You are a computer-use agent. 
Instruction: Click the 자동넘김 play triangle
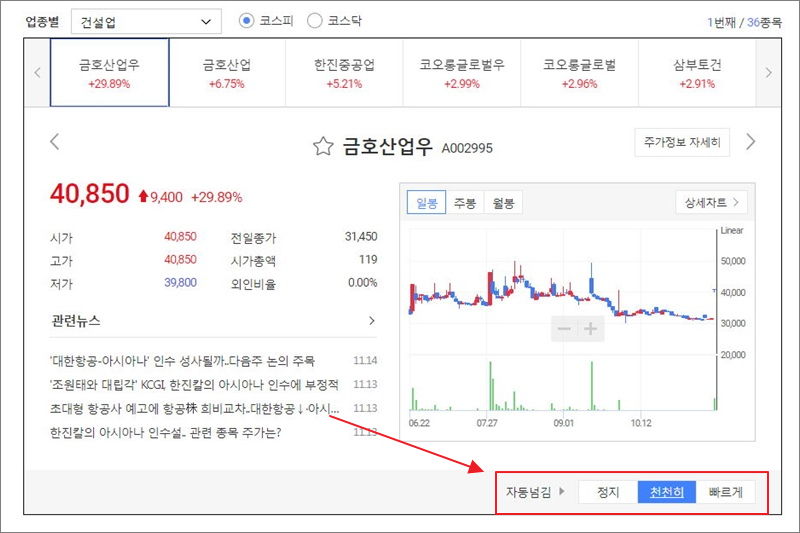click(x=562, y=491)
